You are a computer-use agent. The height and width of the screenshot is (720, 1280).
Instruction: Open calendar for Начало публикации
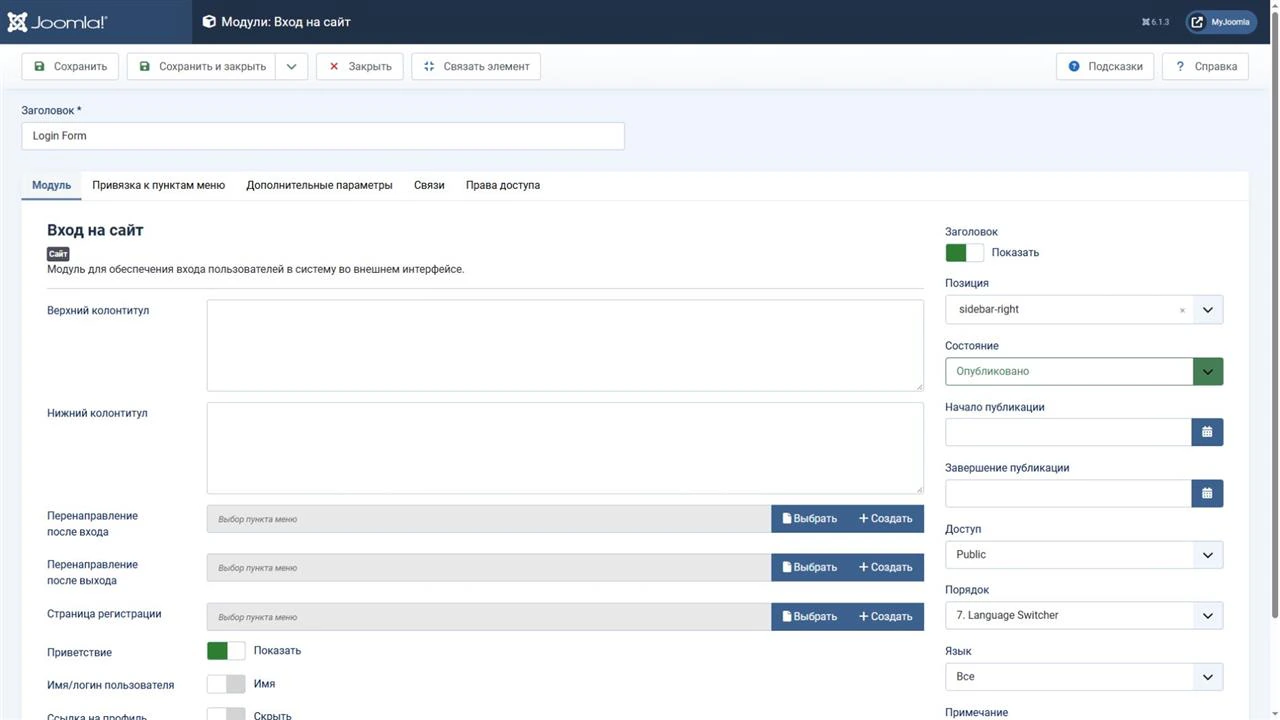pos(1207,432)
